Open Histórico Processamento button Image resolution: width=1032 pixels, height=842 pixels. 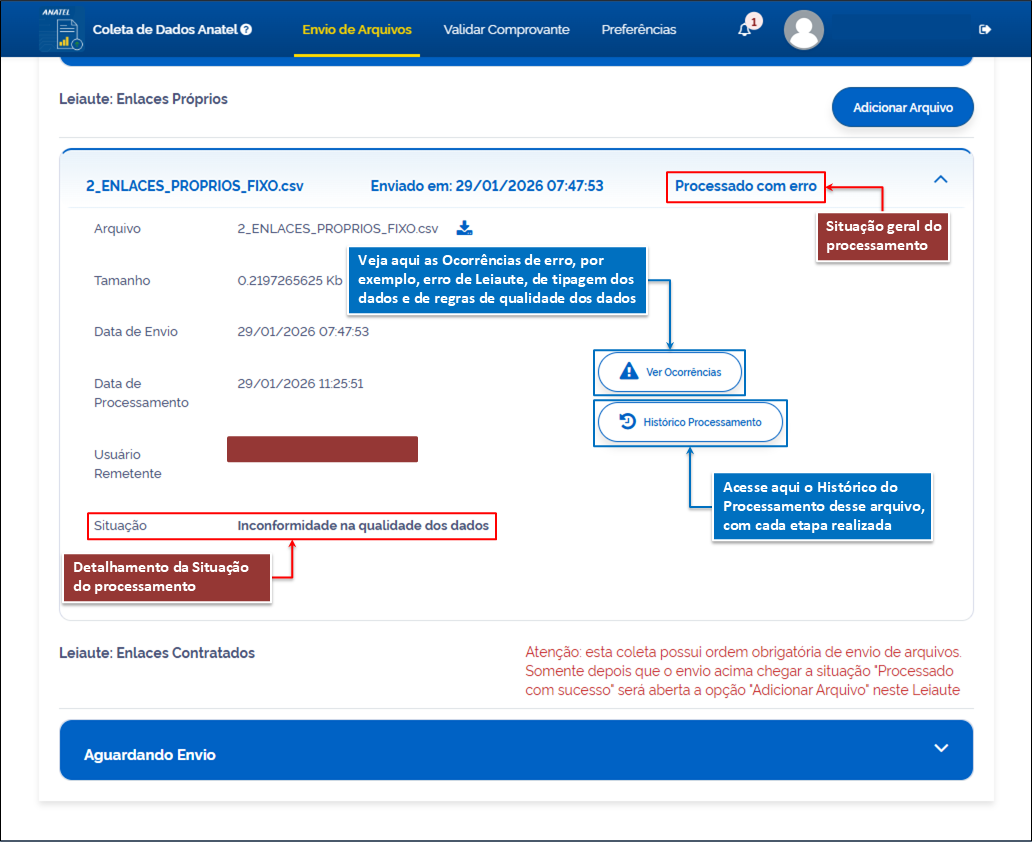tap(690, 422)
